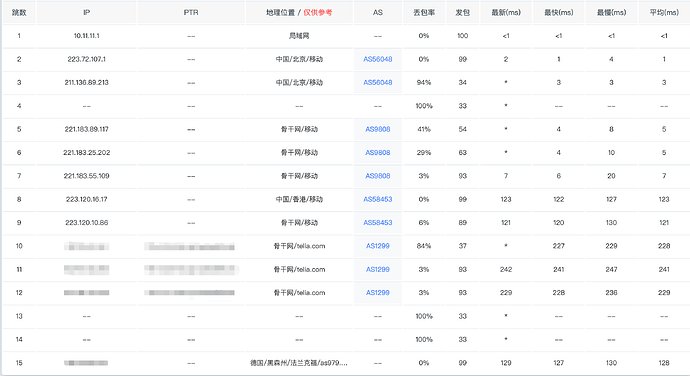Click the 发包 column header
The image size is (690, 376).
point(462,12)
